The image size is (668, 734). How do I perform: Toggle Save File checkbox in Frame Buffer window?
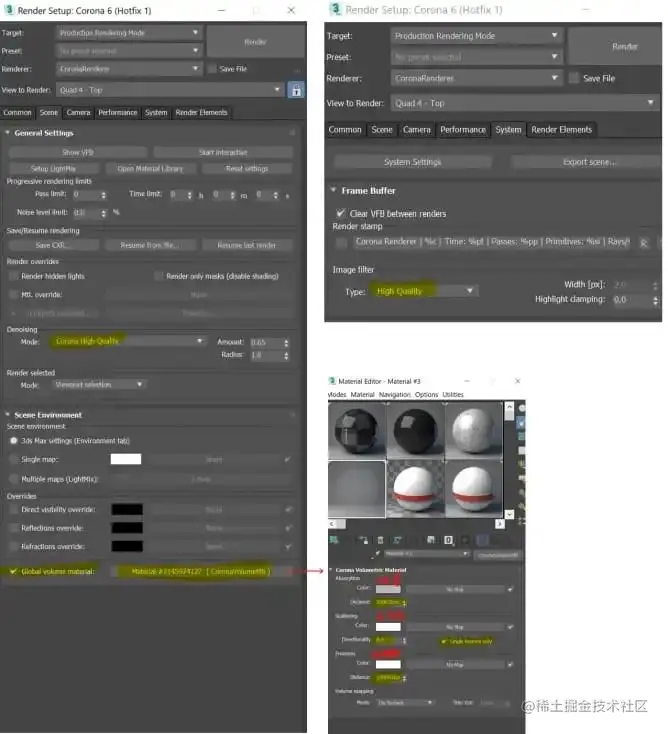pyautogui.click(x=574, y=78)
